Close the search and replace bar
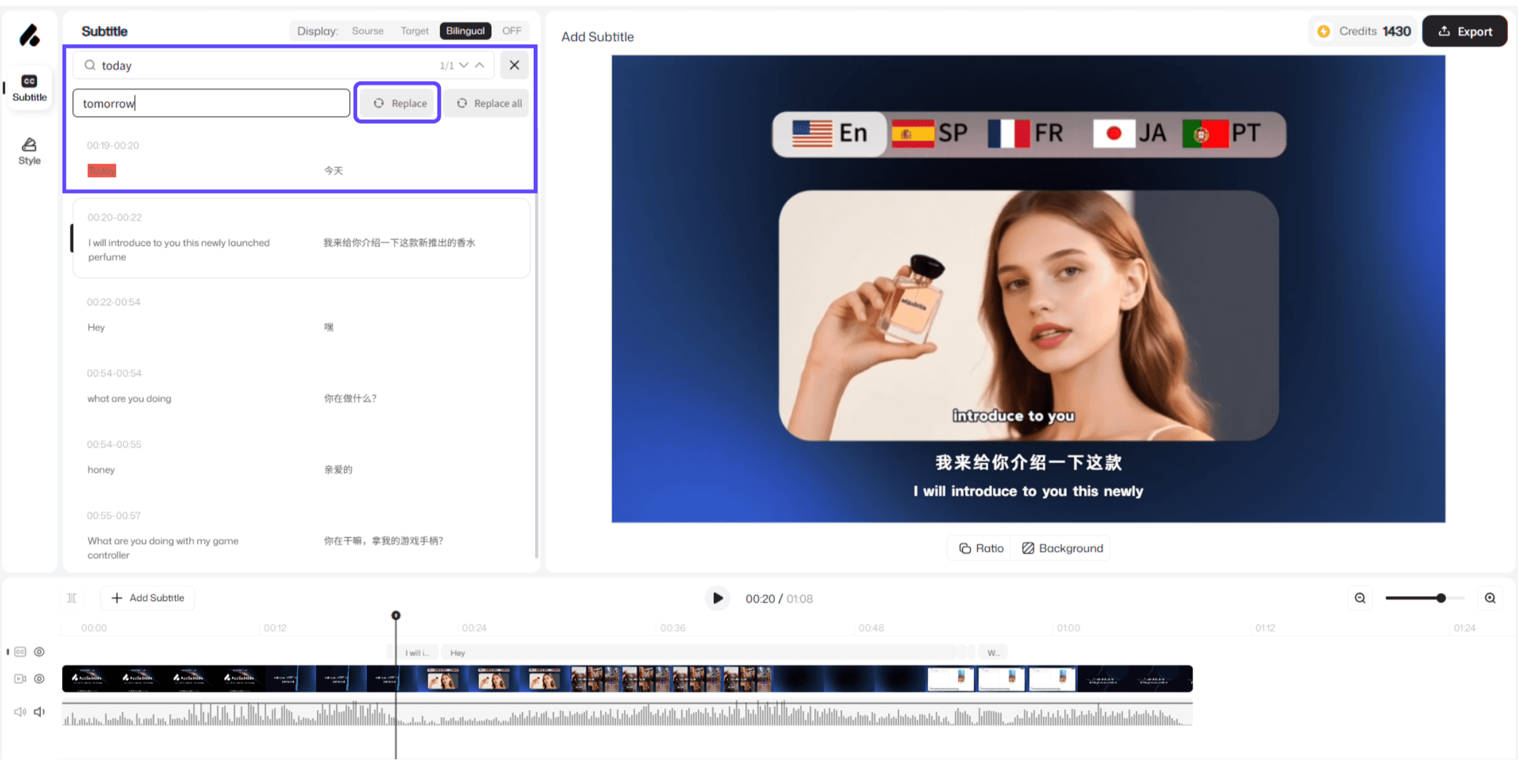 pos(514,65)
